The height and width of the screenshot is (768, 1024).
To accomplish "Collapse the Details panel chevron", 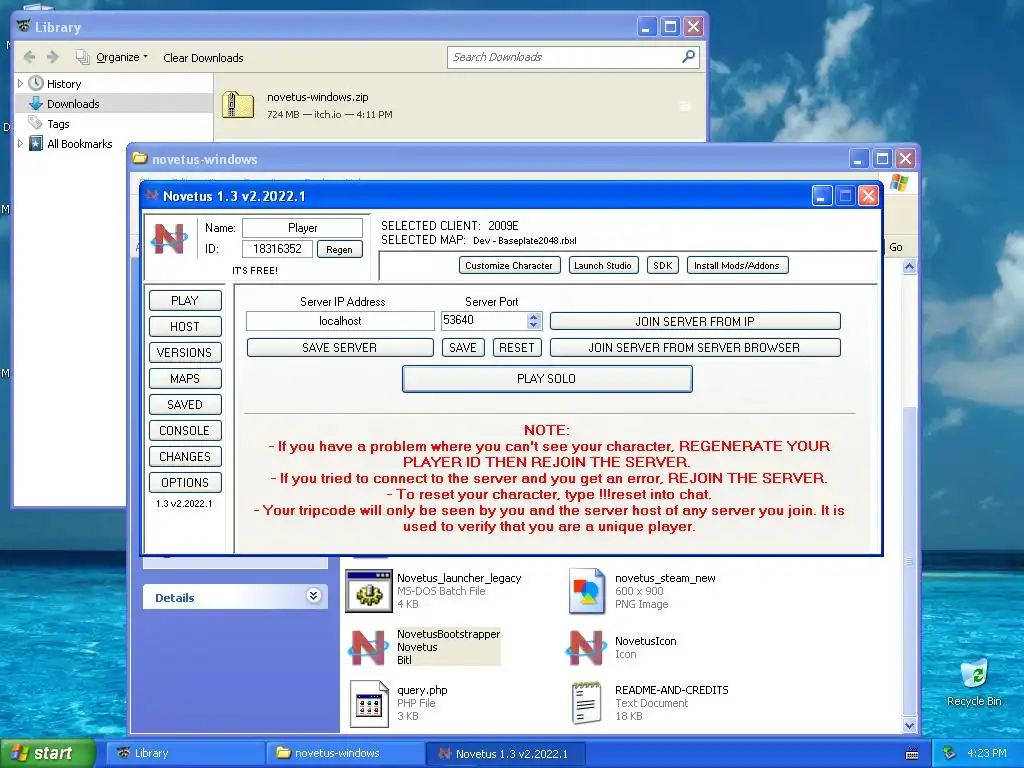I will 313,596.
